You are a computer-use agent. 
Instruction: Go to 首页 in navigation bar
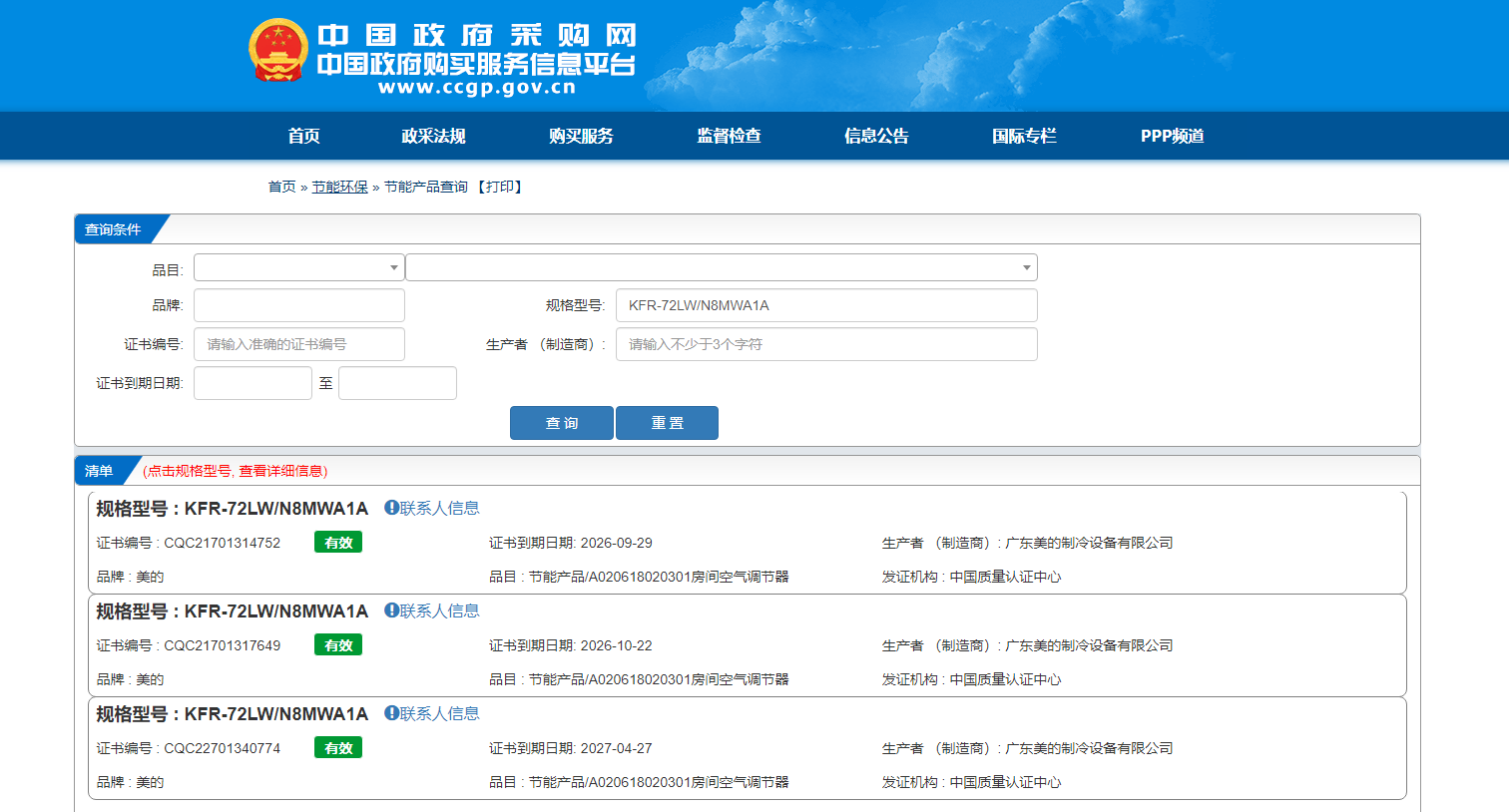[x=304, y=136]
